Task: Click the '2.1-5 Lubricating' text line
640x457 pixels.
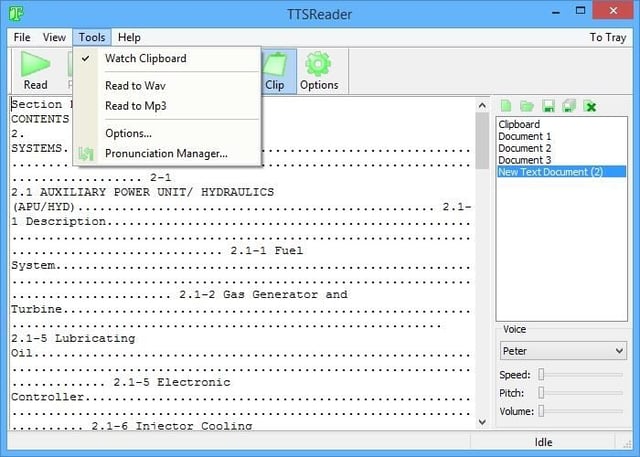Action: click(x=73, y=338)
